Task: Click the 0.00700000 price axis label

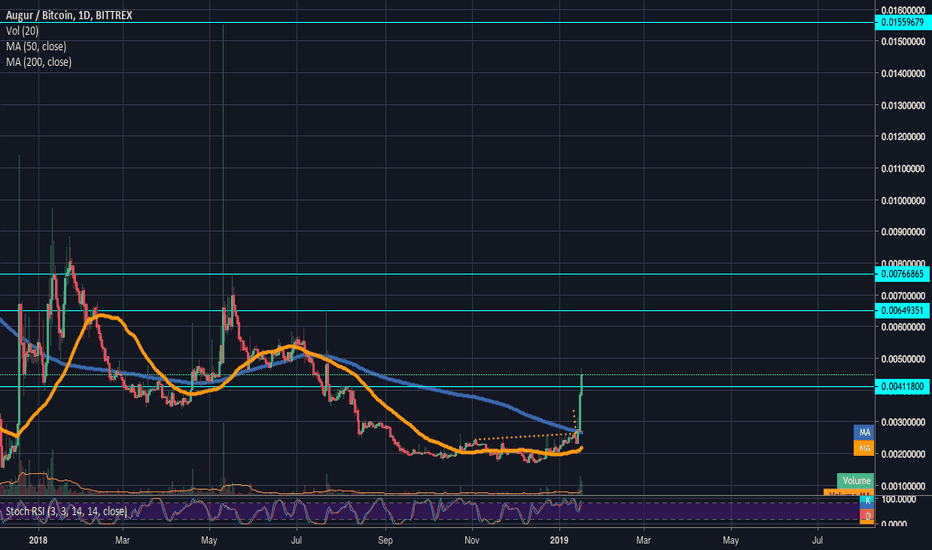Action: click(903, 296)
